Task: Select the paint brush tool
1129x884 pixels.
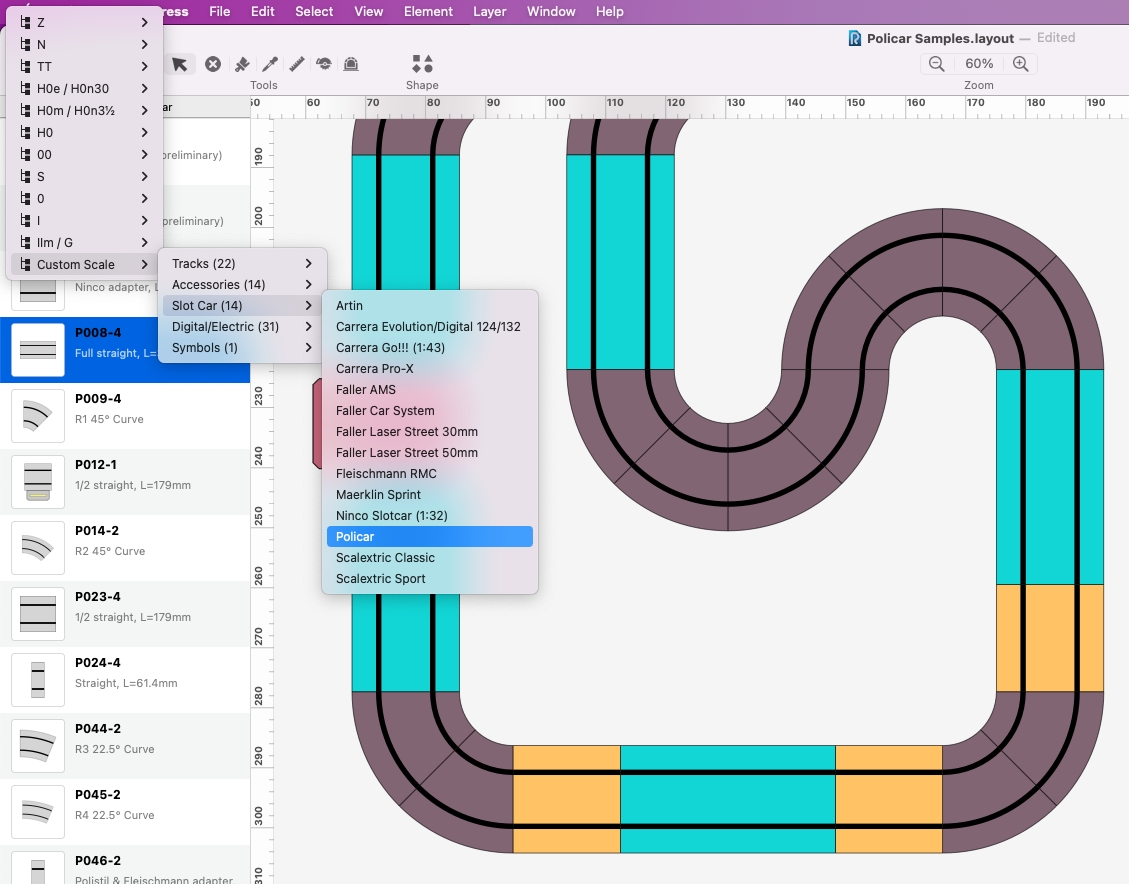Action: pyautogui.click(x=242, y=64)
